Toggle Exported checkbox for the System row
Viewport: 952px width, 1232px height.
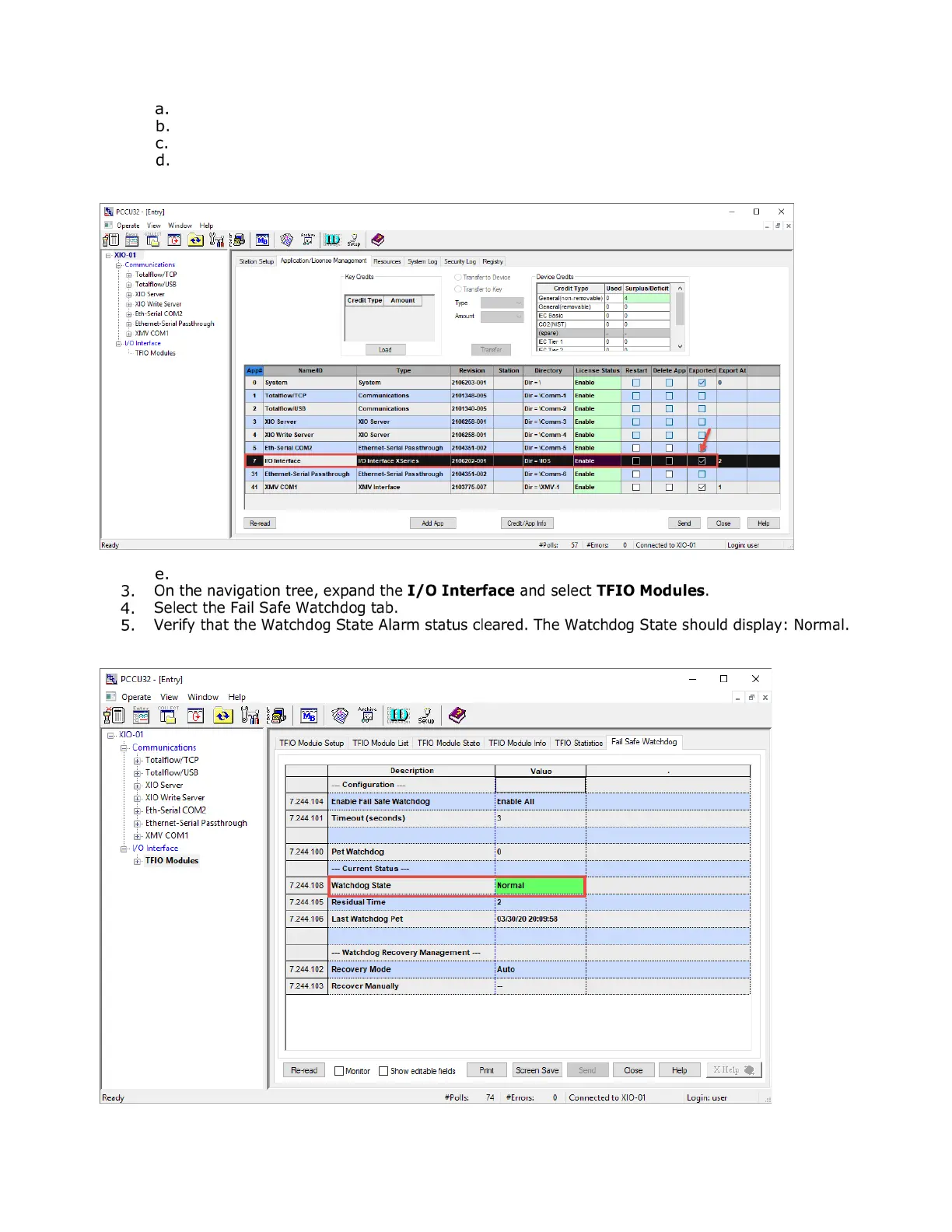pos(702,383)
